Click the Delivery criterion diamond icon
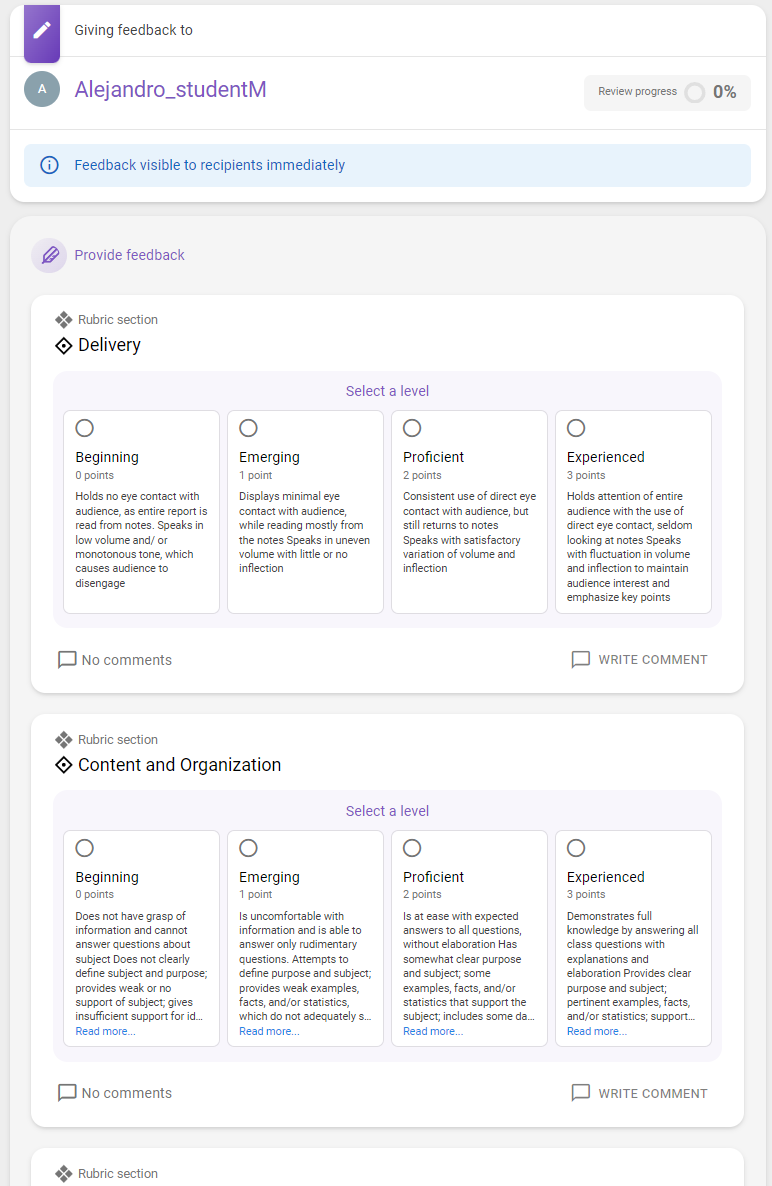 pyautogui.click(x=63, y=345)
